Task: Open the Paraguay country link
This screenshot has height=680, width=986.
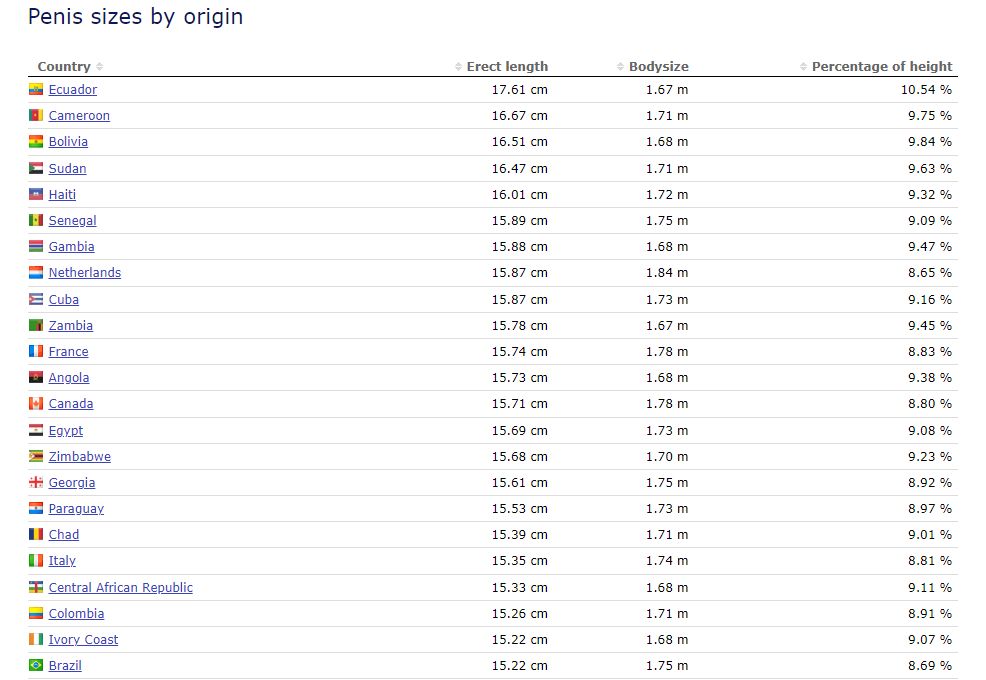Action: [76, 509]
